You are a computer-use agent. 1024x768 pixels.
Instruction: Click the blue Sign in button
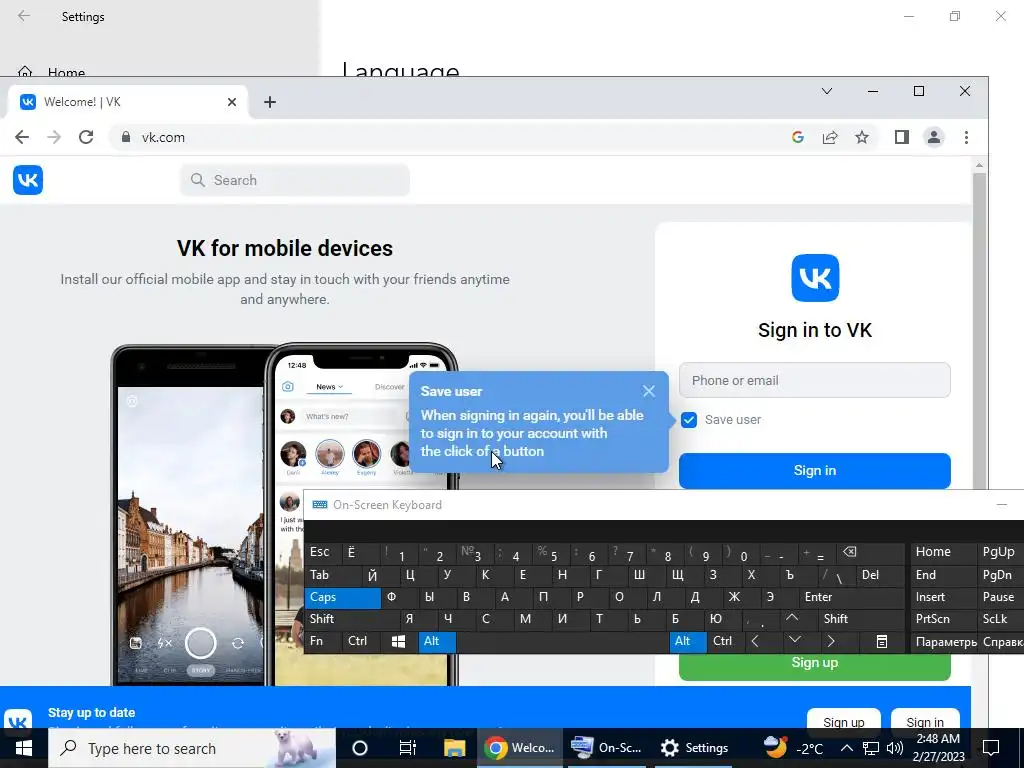click(x=814, y=471)
